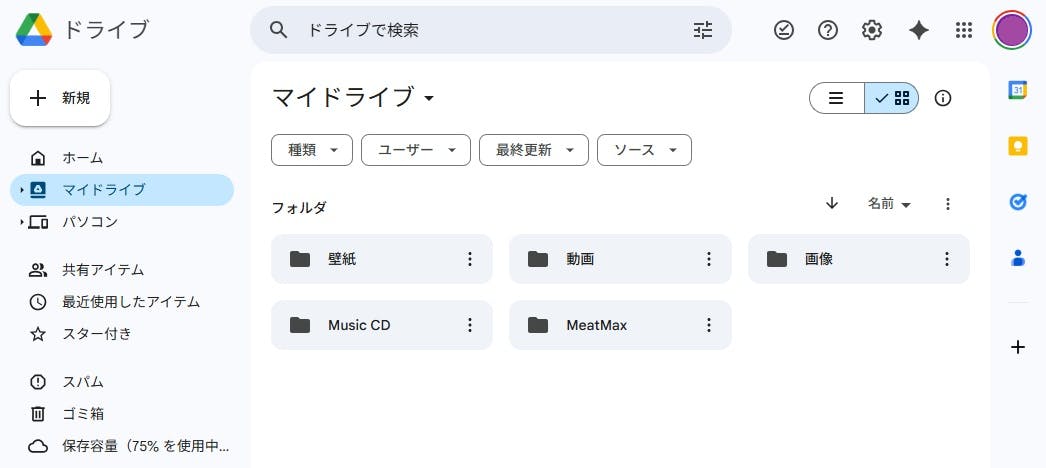Open Google Tasks side panel icon

pyautogui.click(x=1018, y=202)
